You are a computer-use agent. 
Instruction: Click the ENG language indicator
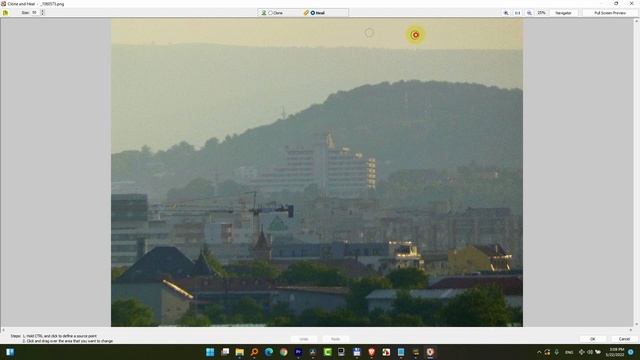click(569, 352)
